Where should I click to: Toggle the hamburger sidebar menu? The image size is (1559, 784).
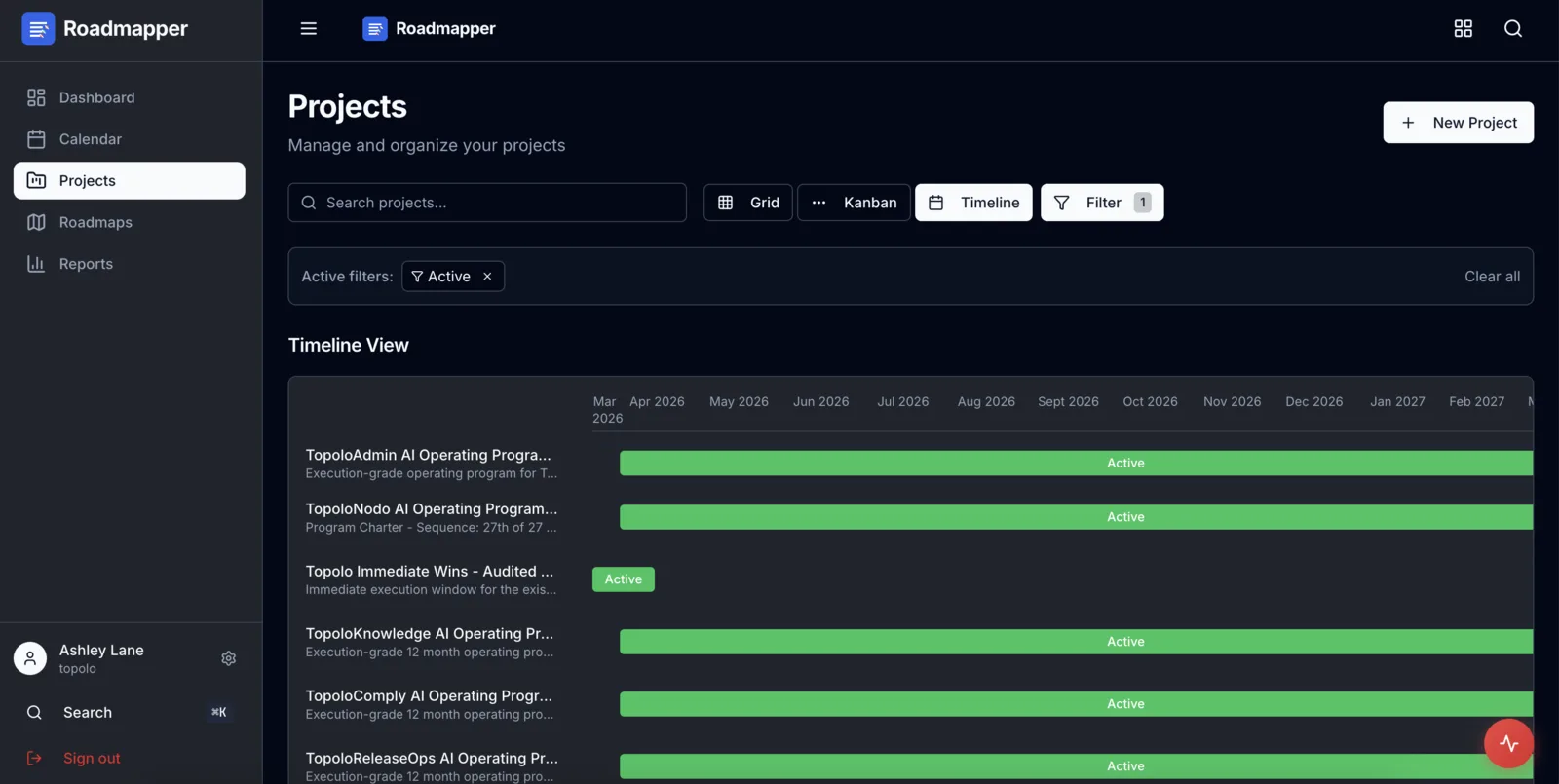click(x=308, y=29)
